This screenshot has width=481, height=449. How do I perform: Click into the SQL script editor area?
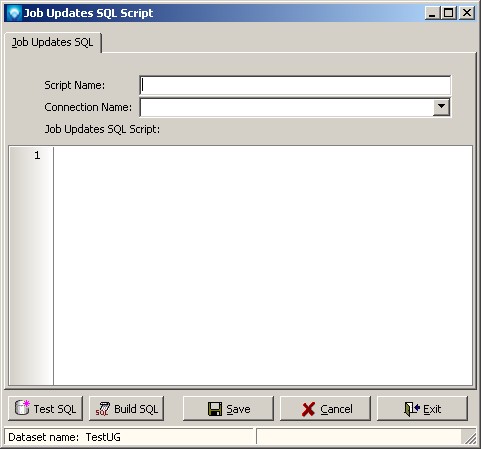pos(263,266)
